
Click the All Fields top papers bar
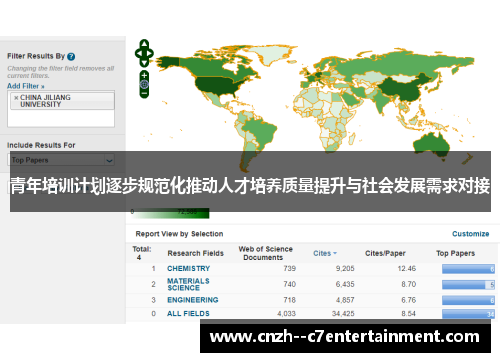(468, 314)
